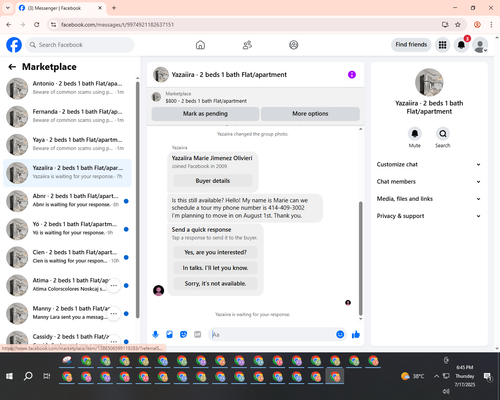Expand Privacy & support section
Viewport: 500px width, 400px height.
(429, 216)
